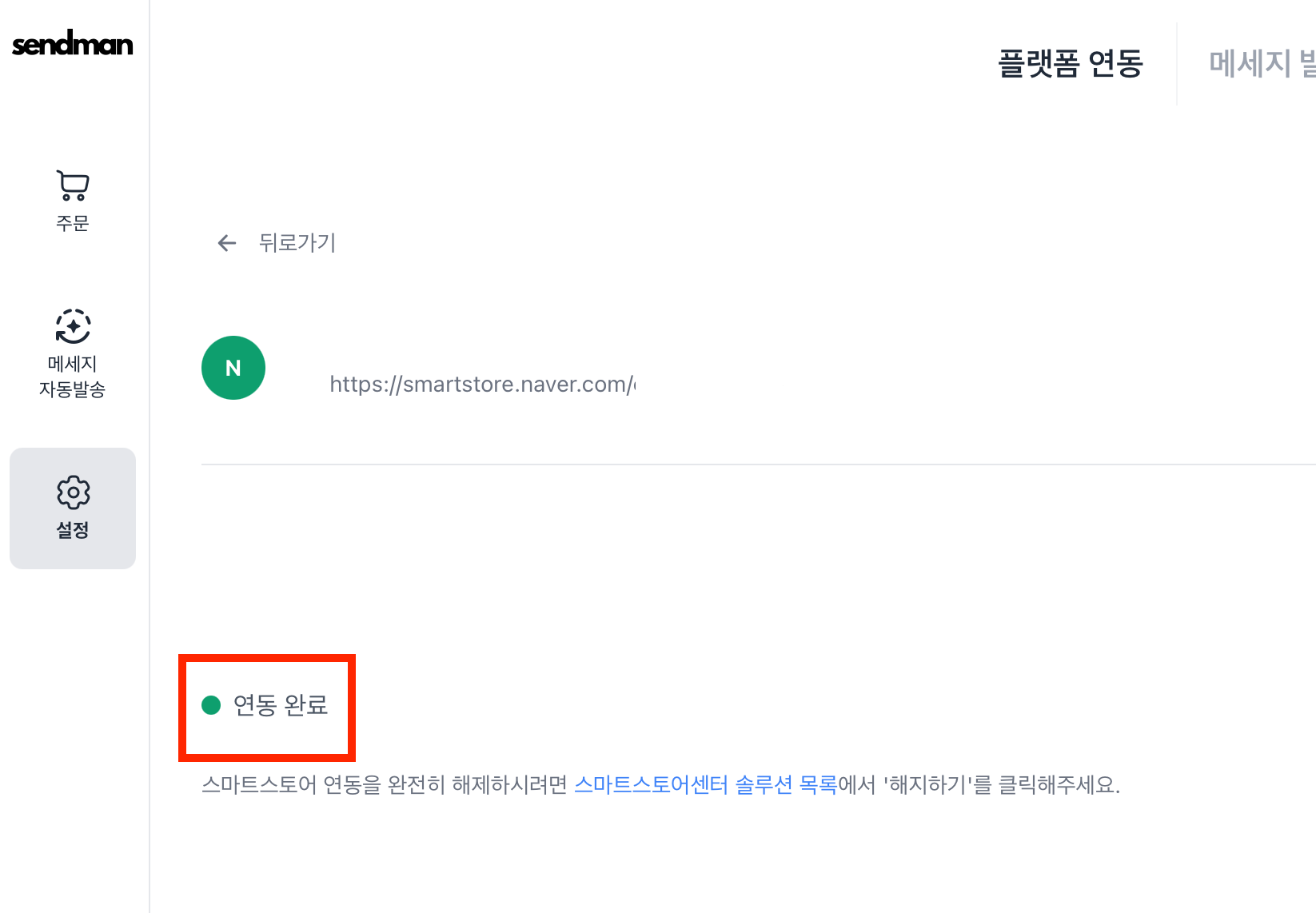Click the 연동 완료 status text
The width and height of the screenshot is (1316, 913).
(x=281, y=705)
